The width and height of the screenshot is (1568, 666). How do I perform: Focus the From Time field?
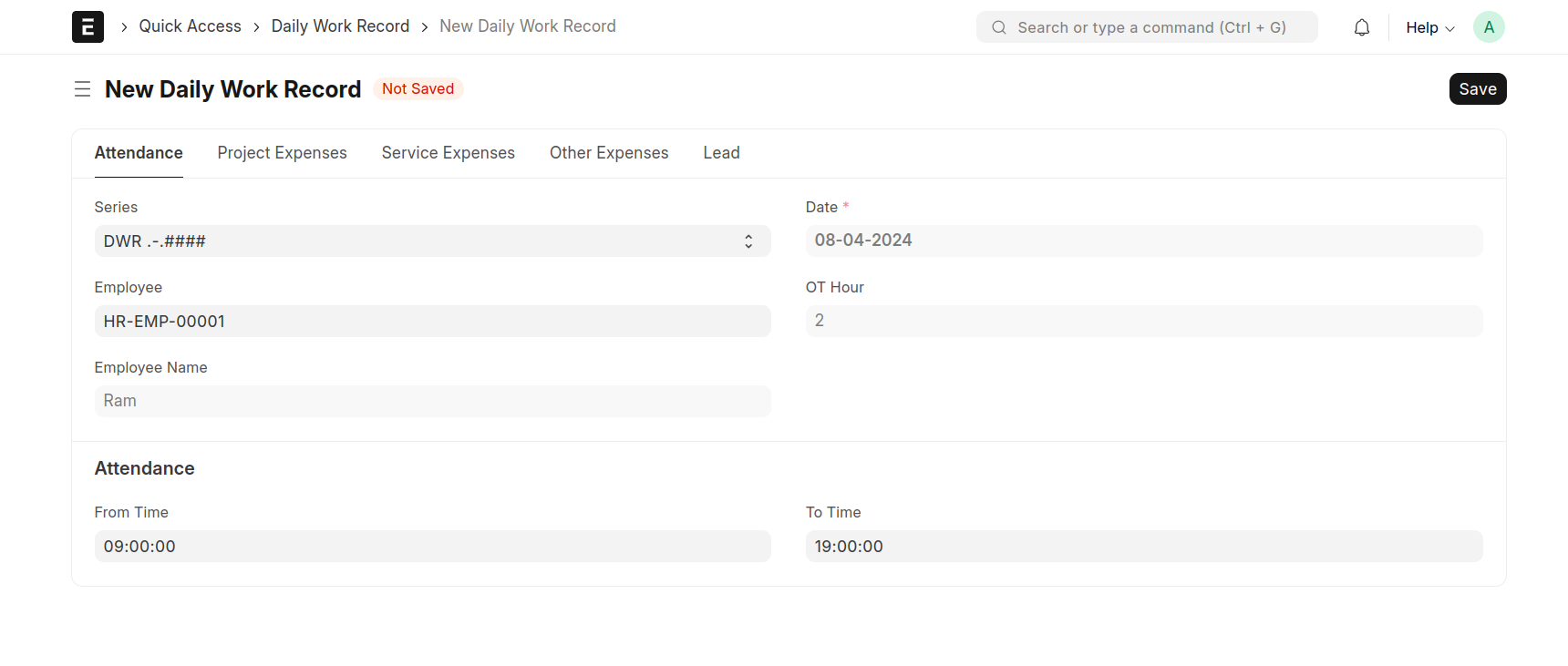pyautogui.click(x=432, y=547)
